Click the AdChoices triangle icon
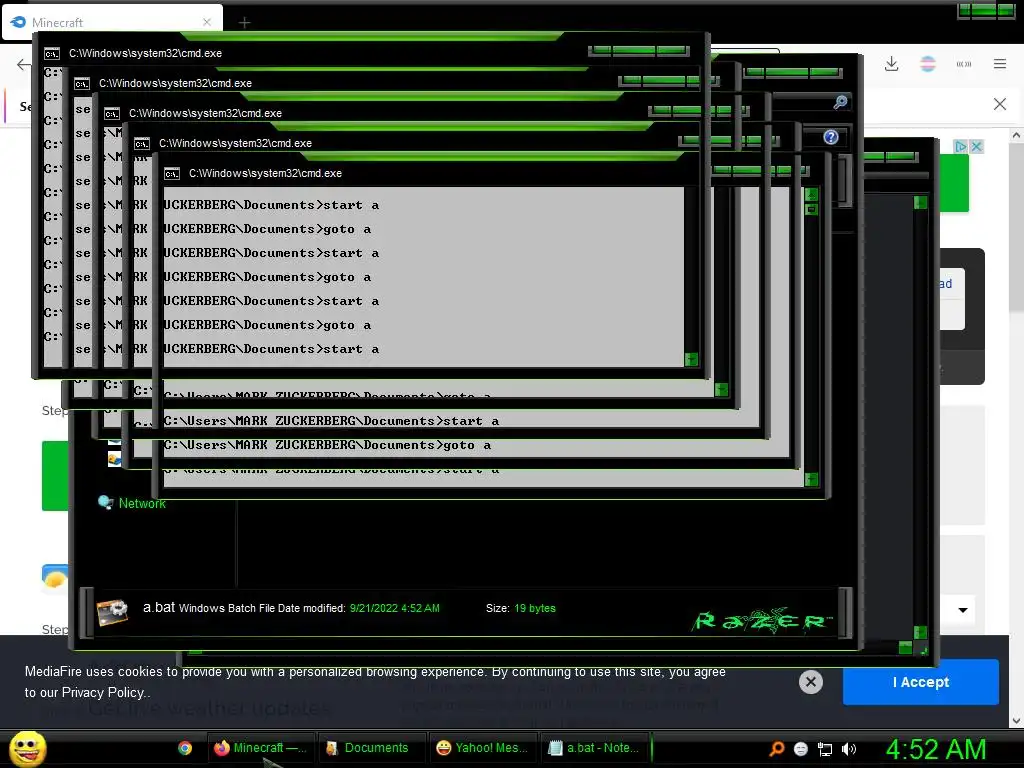This screenshot has height=768, width=1024. pyautogui.click(x=961, y=146)
